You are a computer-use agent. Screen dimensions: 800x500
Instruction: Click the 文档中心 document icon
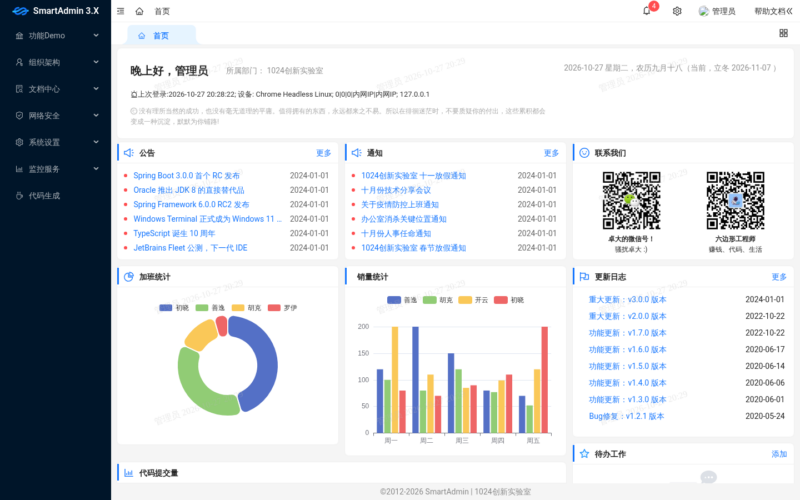point(19,89)
